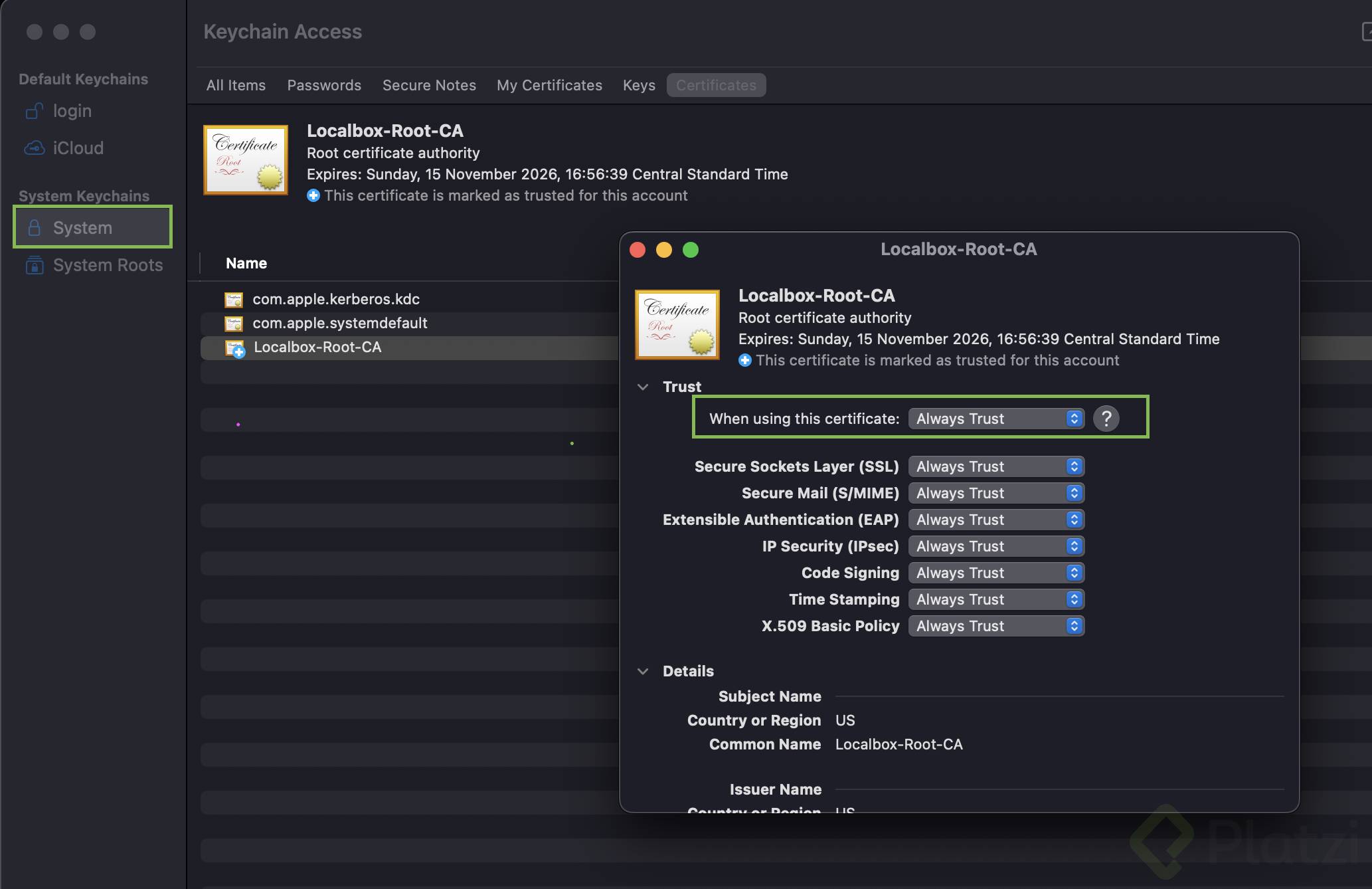Select the Keys category tab
The height and width of the screenshot is (889, 1372).
639,85
